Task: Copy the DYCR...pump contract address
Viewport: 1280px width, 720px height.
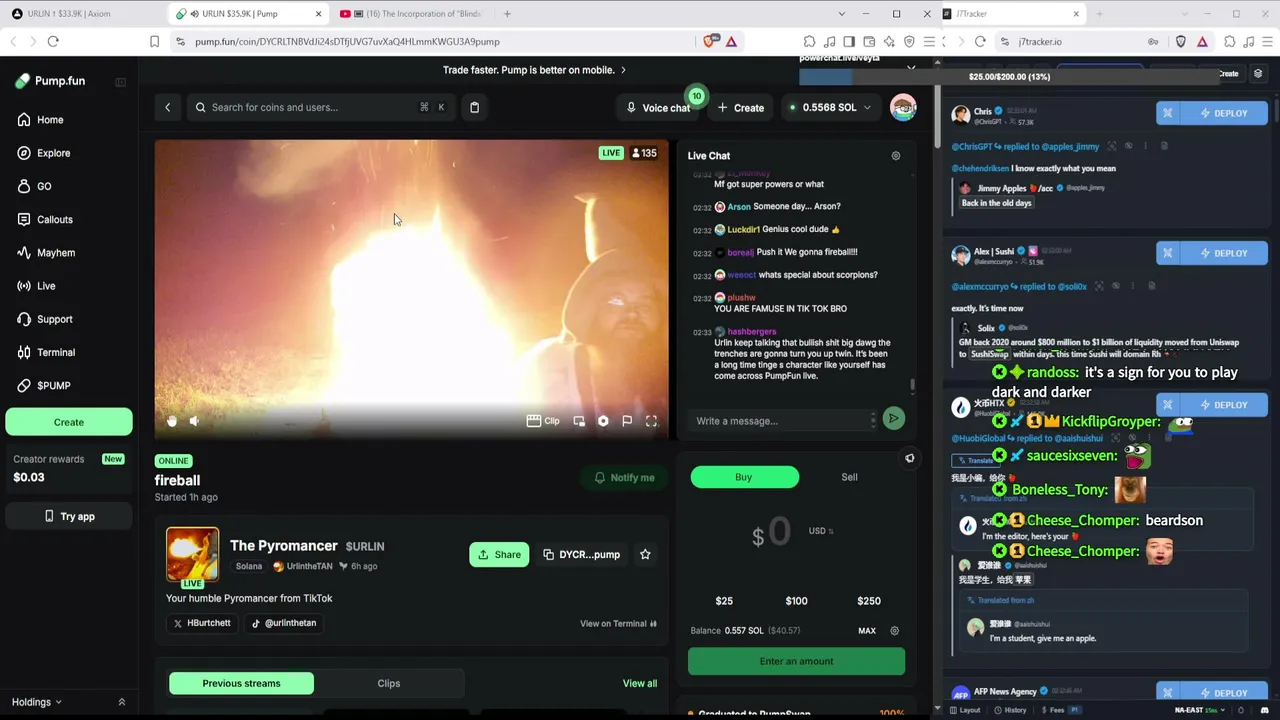Action: click(581, 554)
